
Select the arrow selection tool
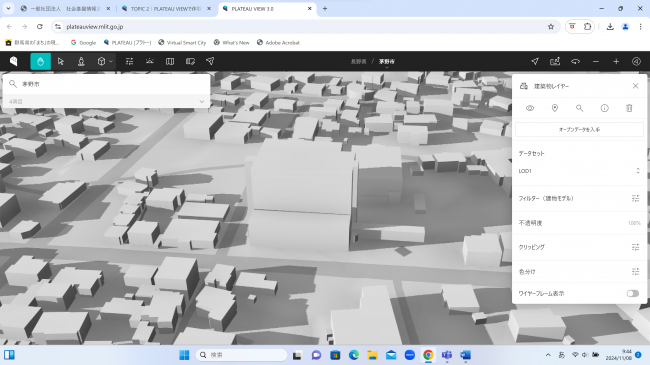[x=61, y=61]
